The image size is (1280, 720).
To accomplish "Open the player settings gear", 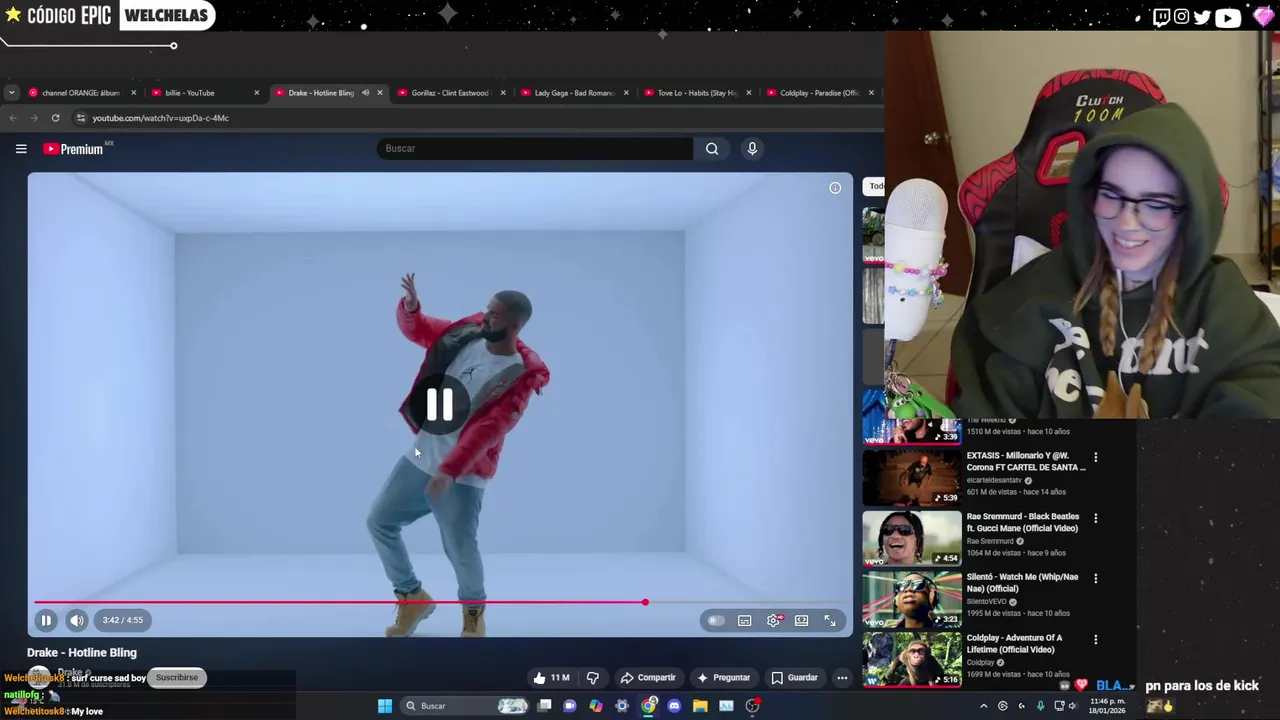I will tap(774, 621).
